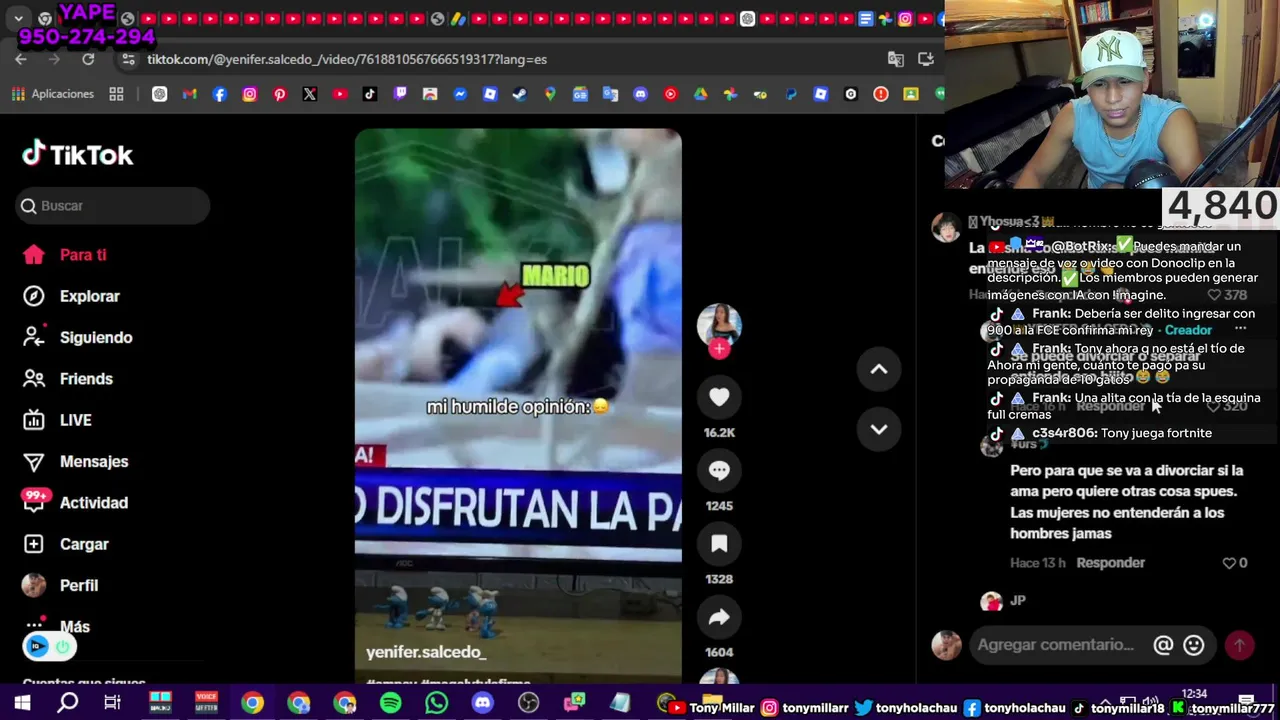Open Gmail bookmark
Screen dimensions: 1280x720
190,94
